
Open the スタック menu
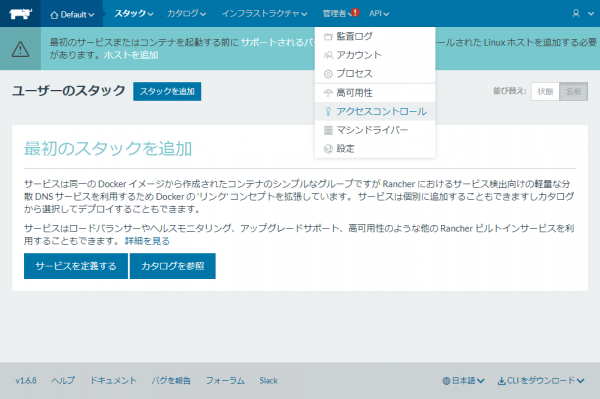134,14
